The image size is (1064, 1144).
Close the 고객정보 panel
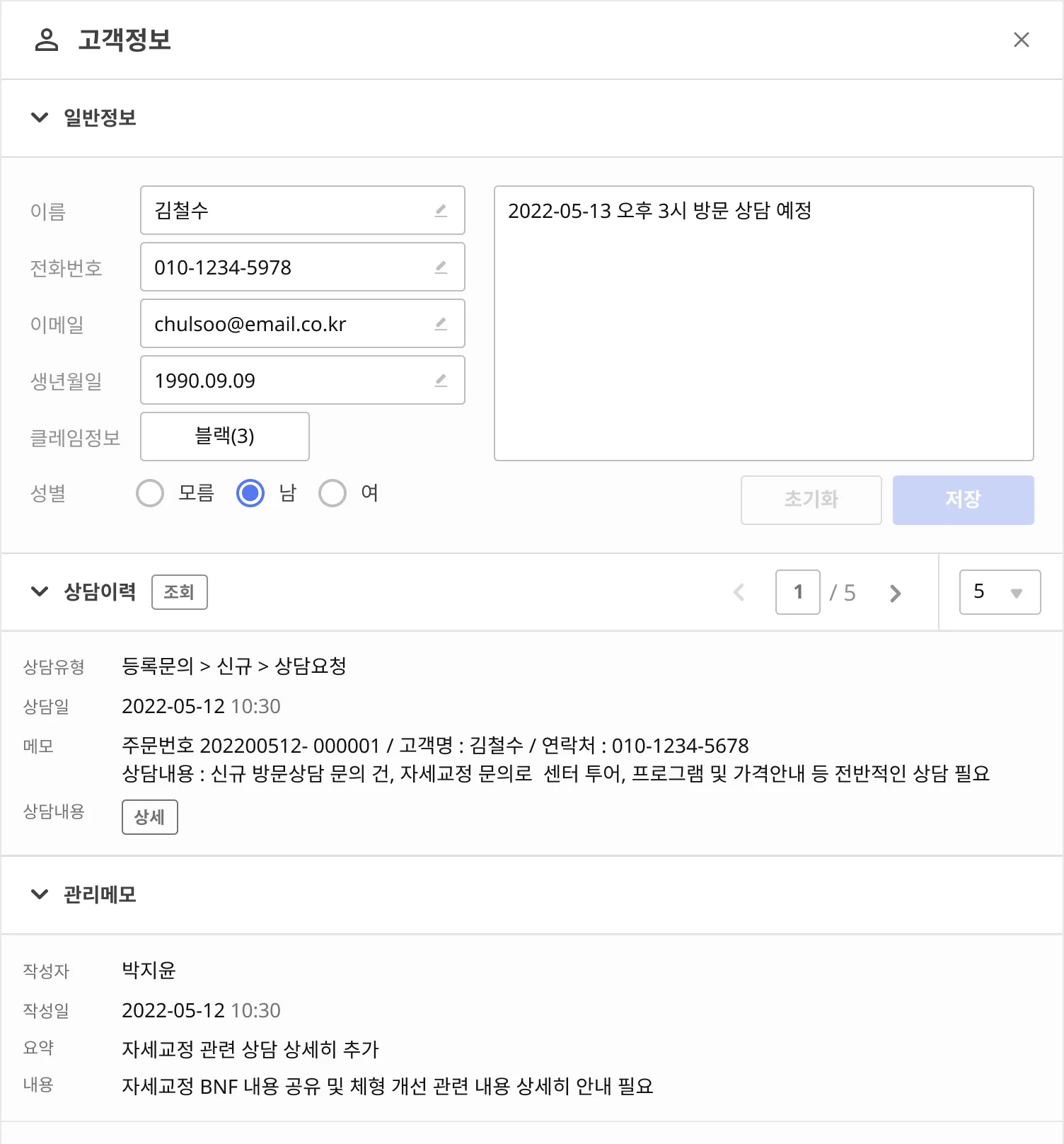[x=1021, y=40]
